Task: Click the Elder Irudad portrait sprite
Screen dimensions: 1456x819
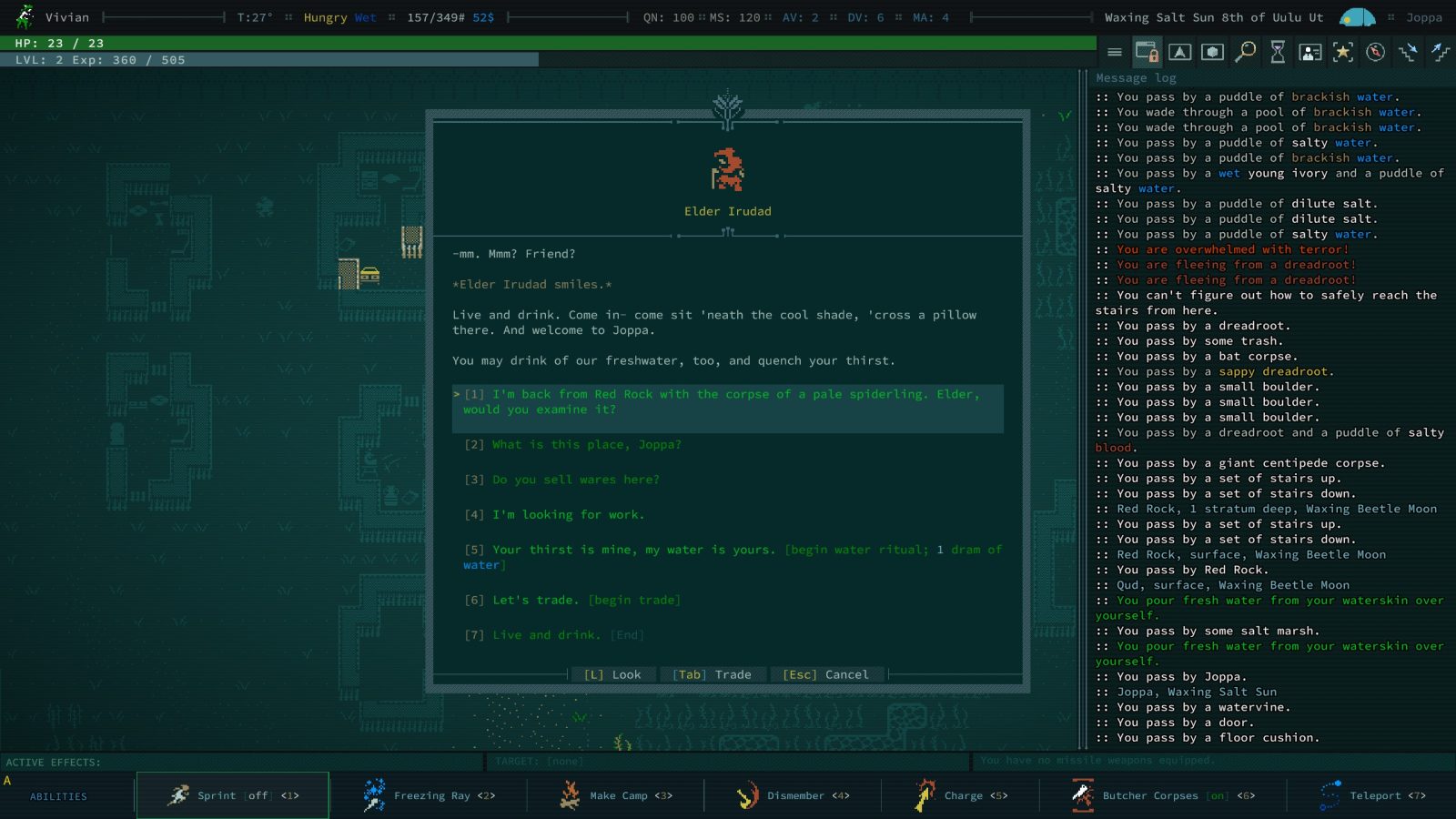Action: click(x=727, y=169)
